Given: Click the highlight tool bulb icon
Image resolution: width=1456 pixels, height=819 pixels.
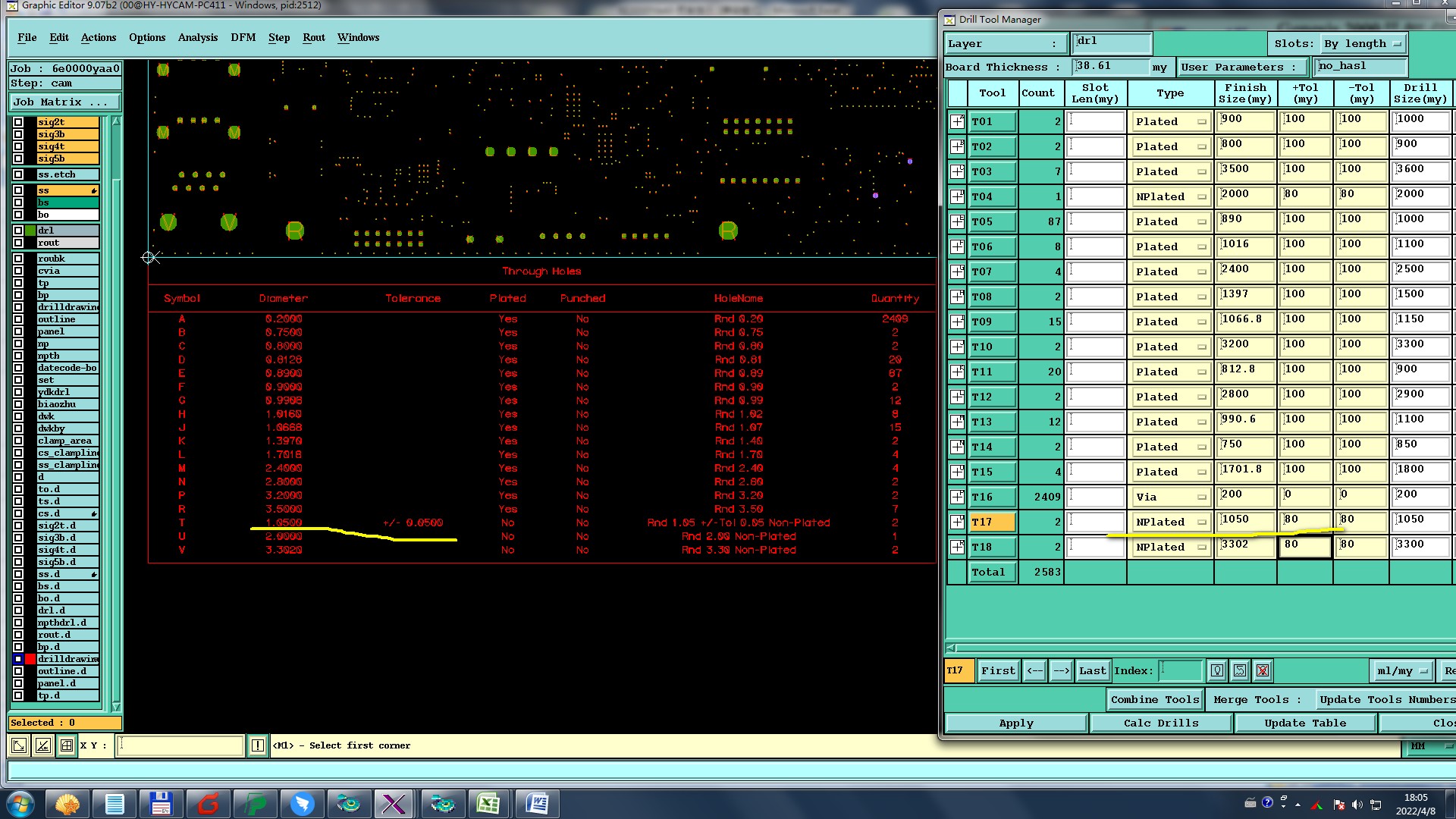Looking at the screenshot, I should click(x=1217, y=670).
